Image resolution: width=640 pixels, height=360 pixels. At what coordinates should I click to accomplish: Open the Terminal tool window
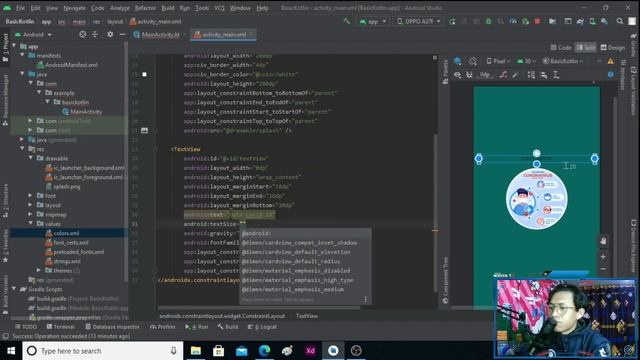60,327
